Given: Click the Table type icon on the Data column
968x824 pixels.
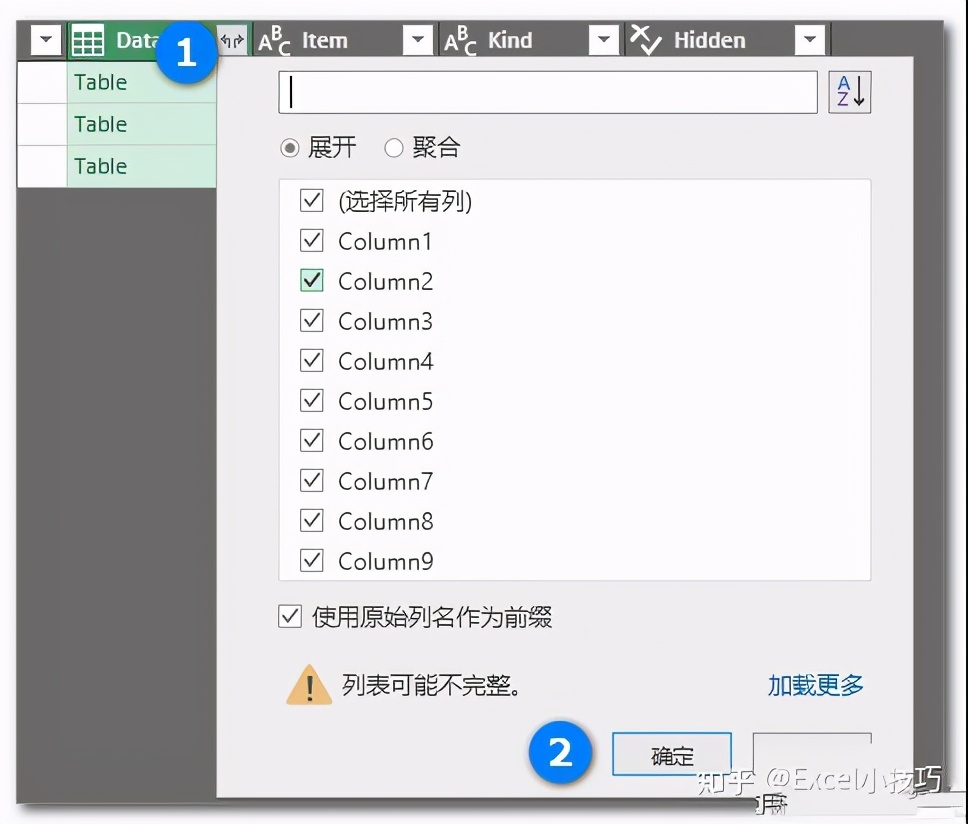Looking at the screenshot, I should pyautogui.click(x=88, y=40).
